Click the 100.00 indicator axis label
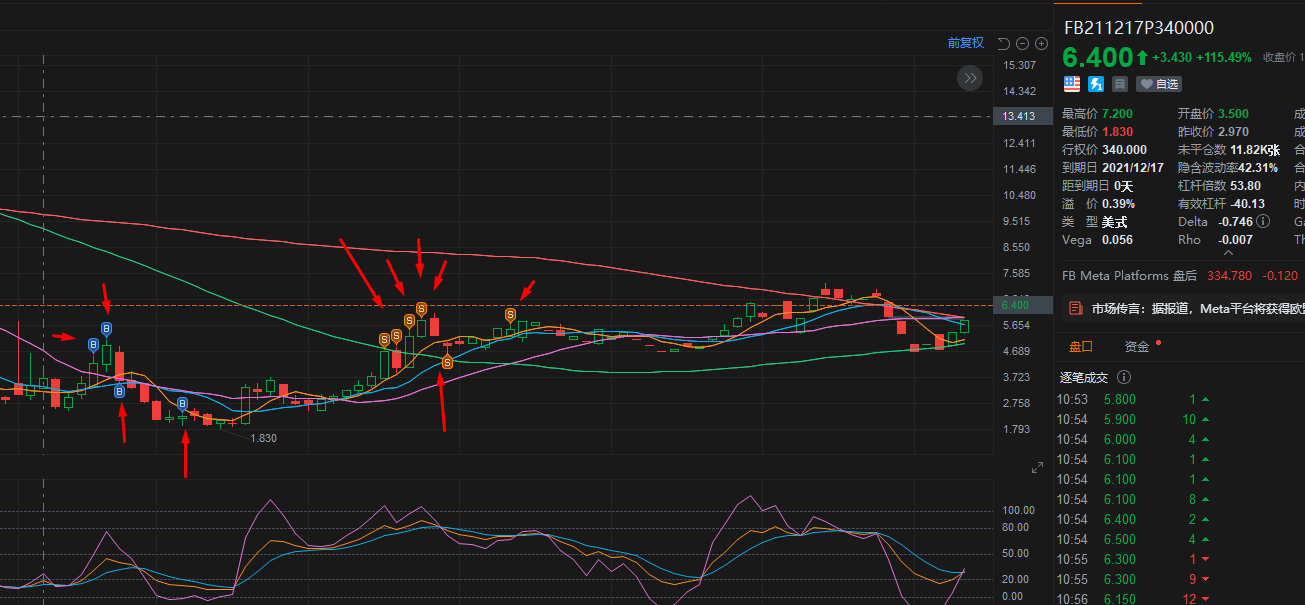 tap(1018, 510)
